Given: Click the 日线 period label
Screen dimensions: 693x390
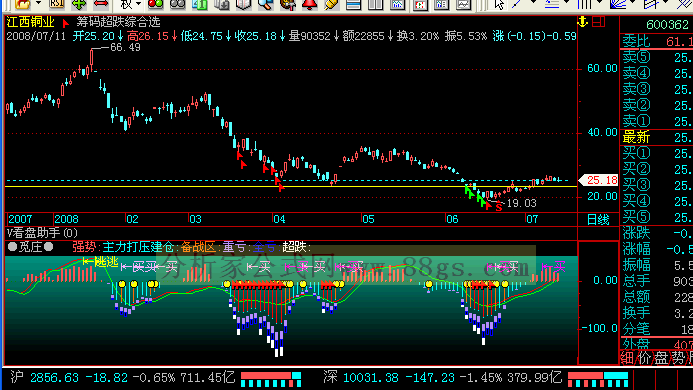Looking at the screenshot, I should 598,219.
